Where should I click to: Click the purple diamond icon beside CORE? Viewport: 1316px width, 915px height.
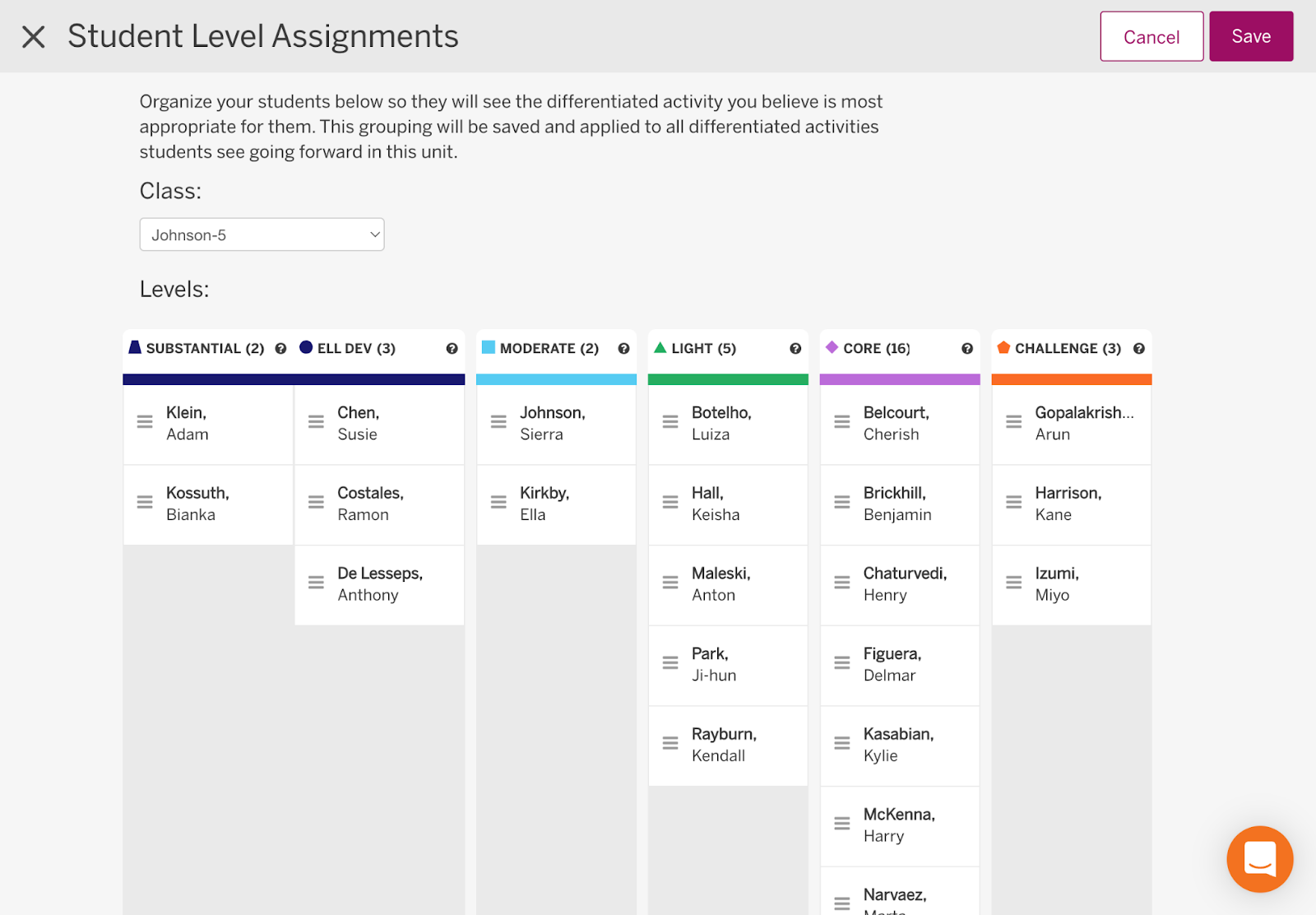pyautogui.click(x=832, y=347)
